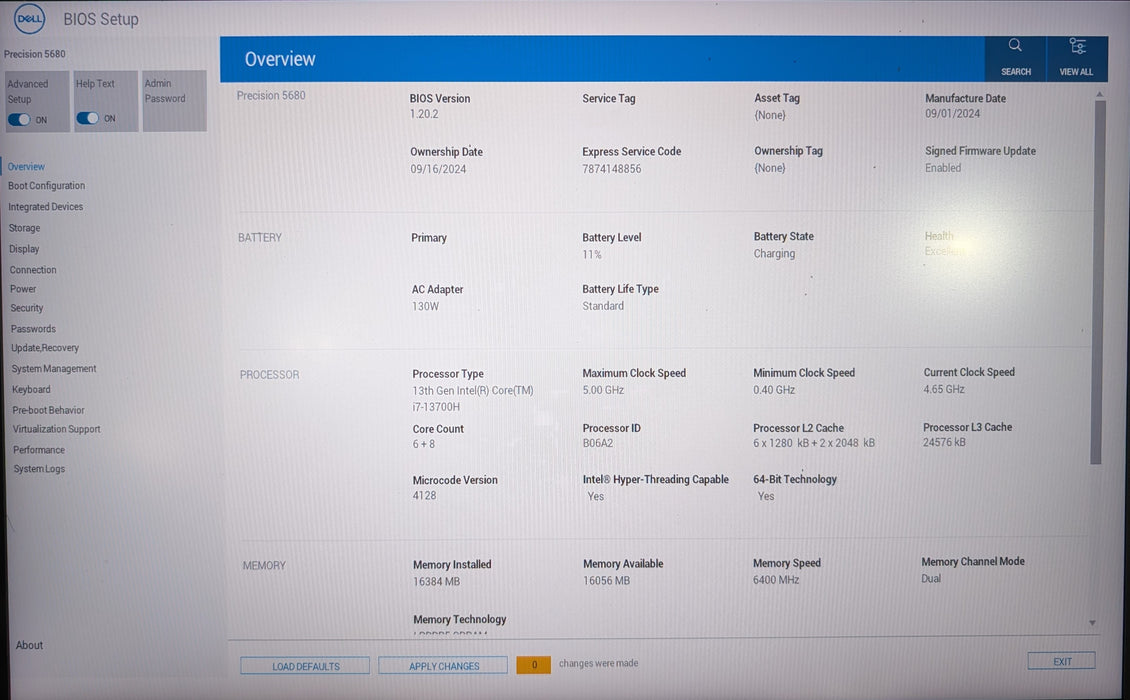Click the Processor Type i7-13700H text
1130x700 pixels.
[436, 407]
